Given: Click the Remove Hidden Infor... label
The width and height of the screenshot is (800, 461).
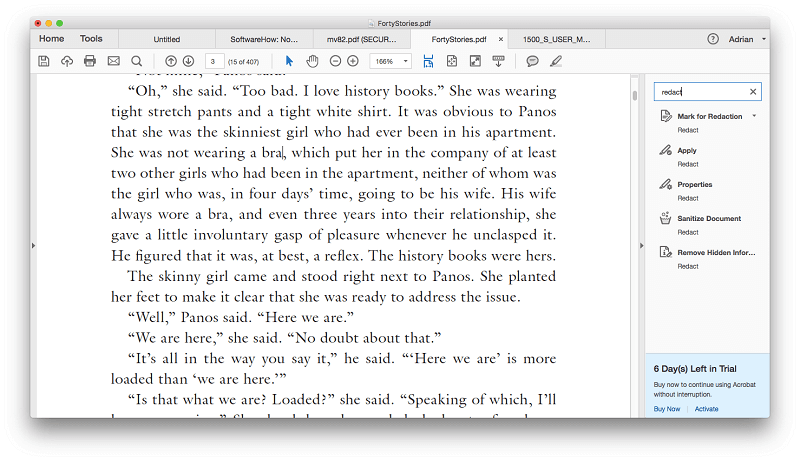Looking at the screenshot, I should (716, 252).
